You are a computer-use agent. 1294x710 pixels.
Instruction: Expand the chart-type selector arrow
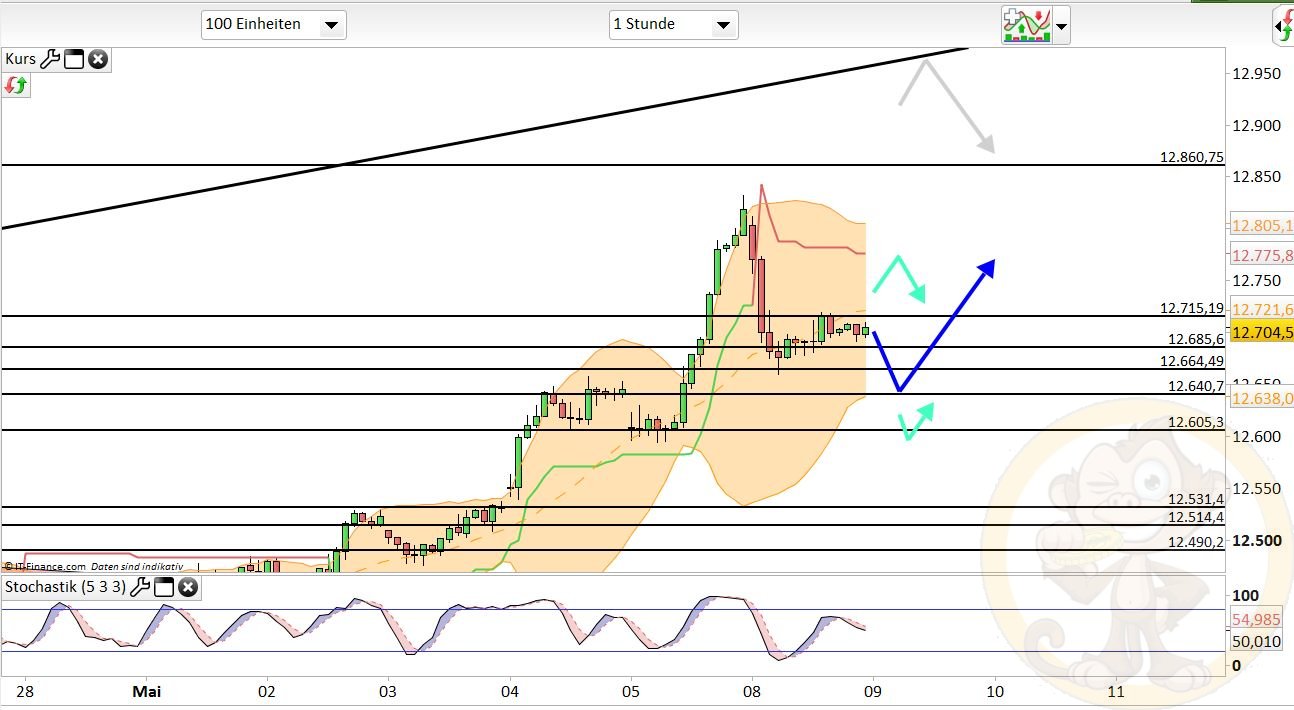point(1060,27)
